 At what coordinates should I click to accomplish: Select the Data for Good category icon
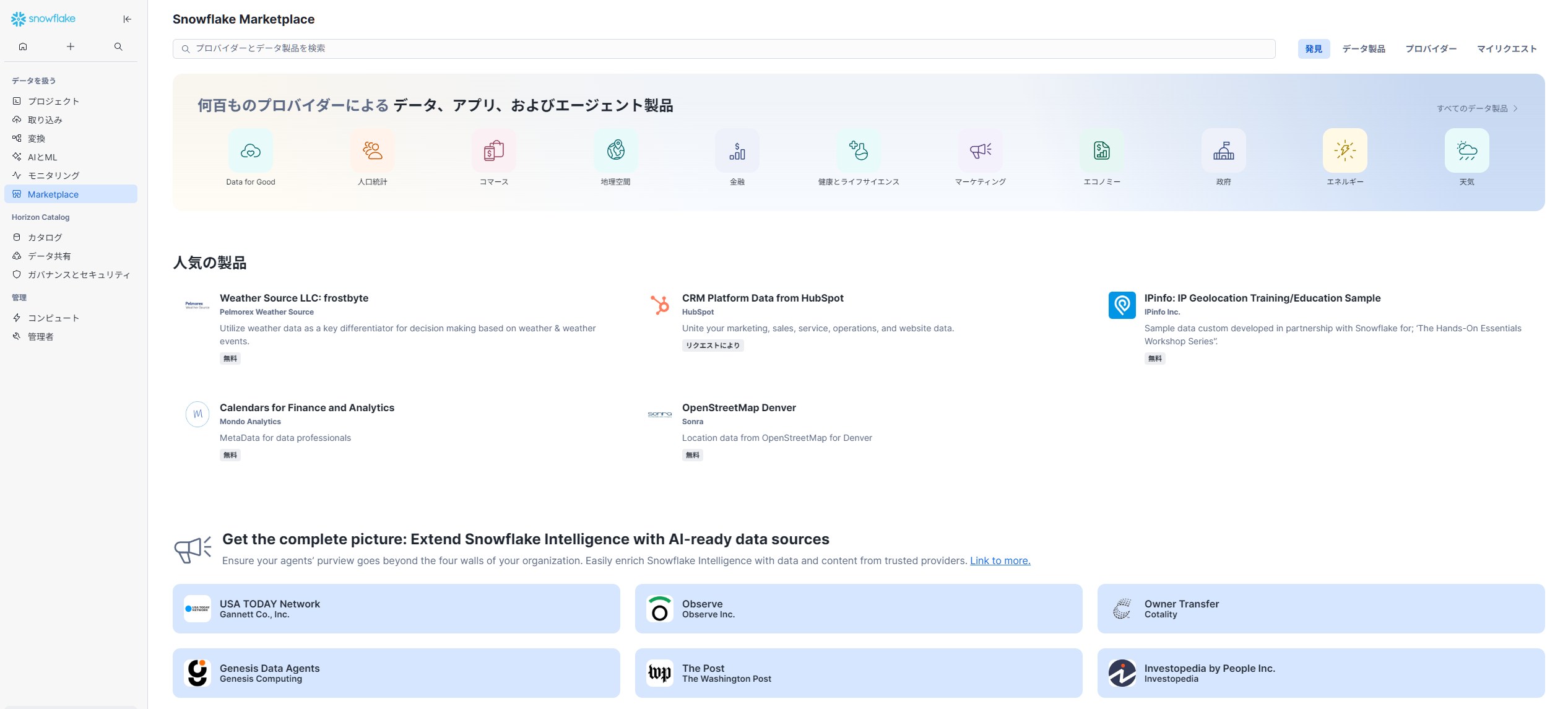coord(250,150)
